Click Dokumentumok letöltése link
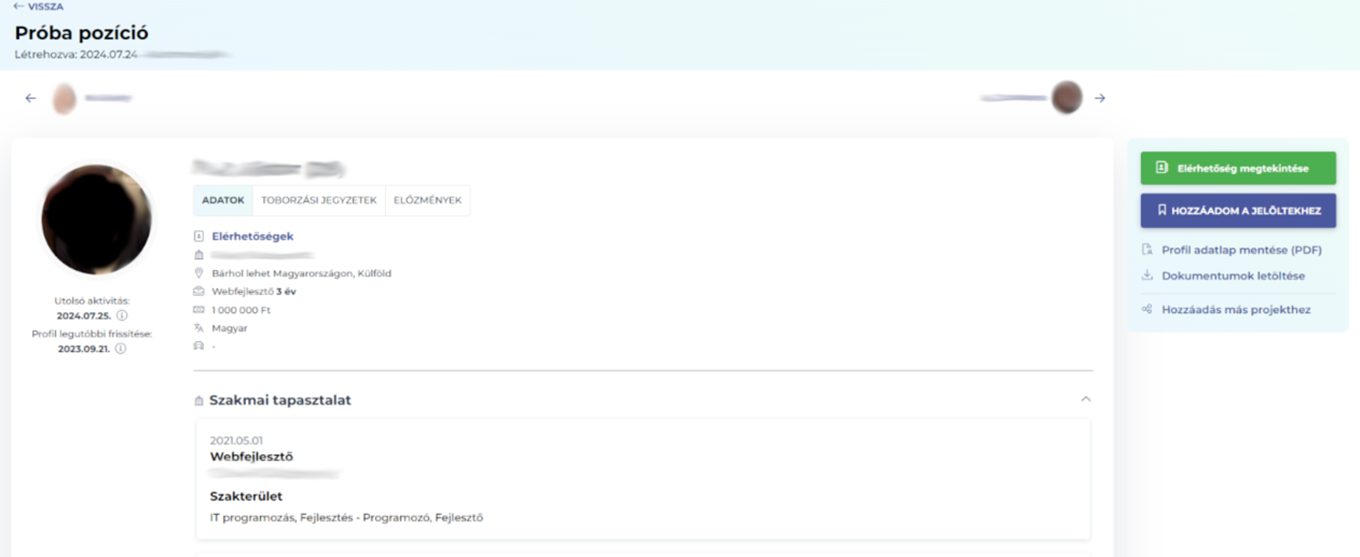Image resolution: width=1360 pixels, height=557 pixels. tap(1232, 276)
